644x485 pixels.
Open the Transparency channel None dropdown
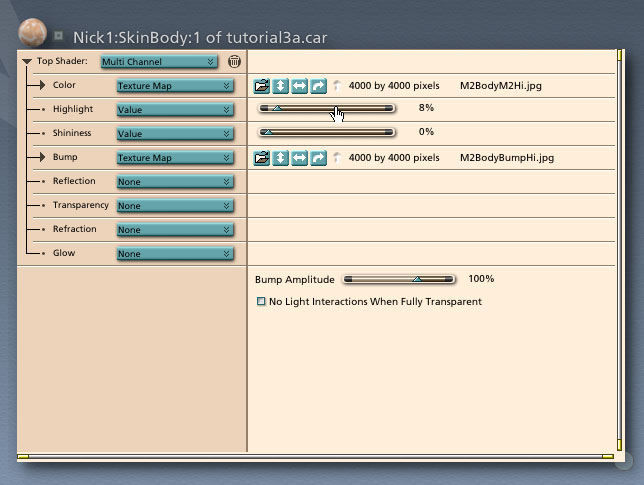(175, 206)
